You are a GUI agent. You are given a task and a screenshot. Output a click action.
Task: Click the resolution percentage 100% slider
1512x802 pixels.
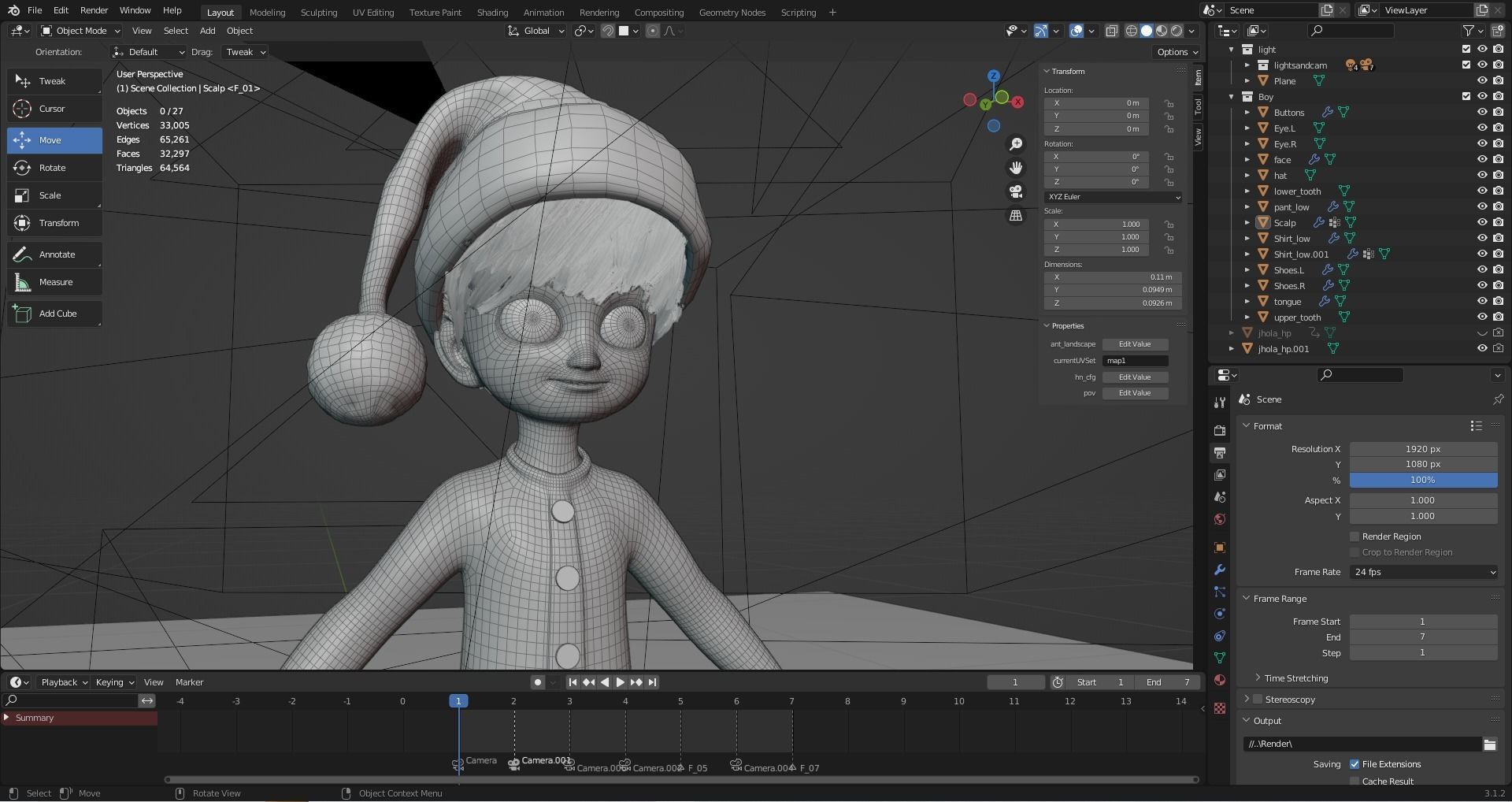[1424, 481]
